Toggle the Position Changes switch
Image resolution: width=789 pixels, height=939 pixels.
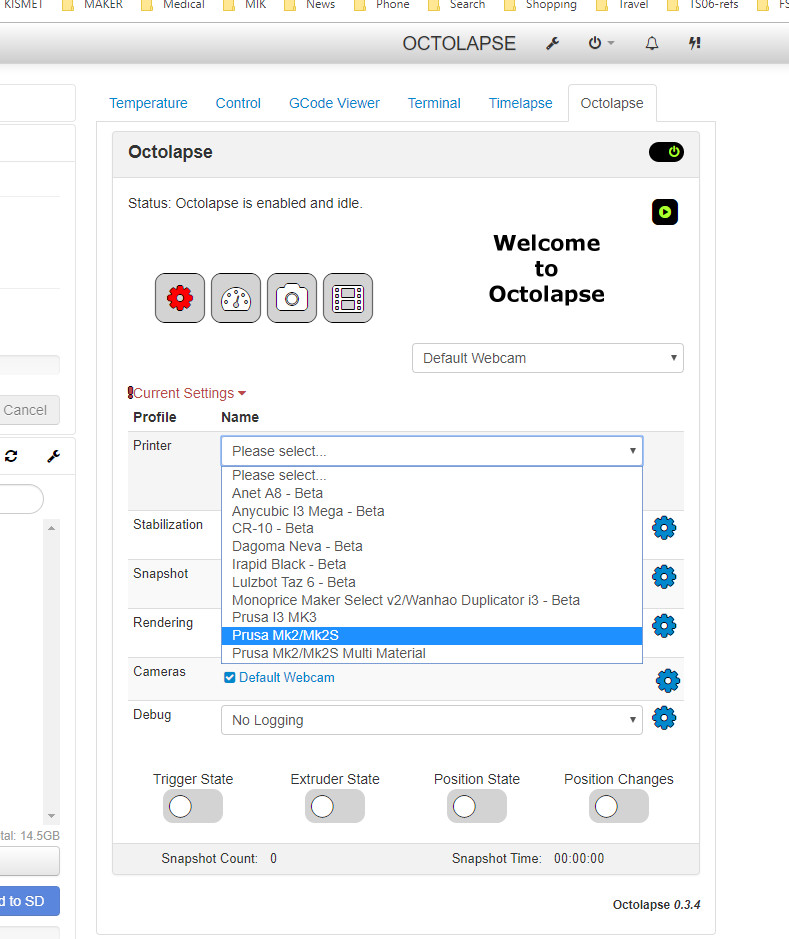click(x=618, y=806)
